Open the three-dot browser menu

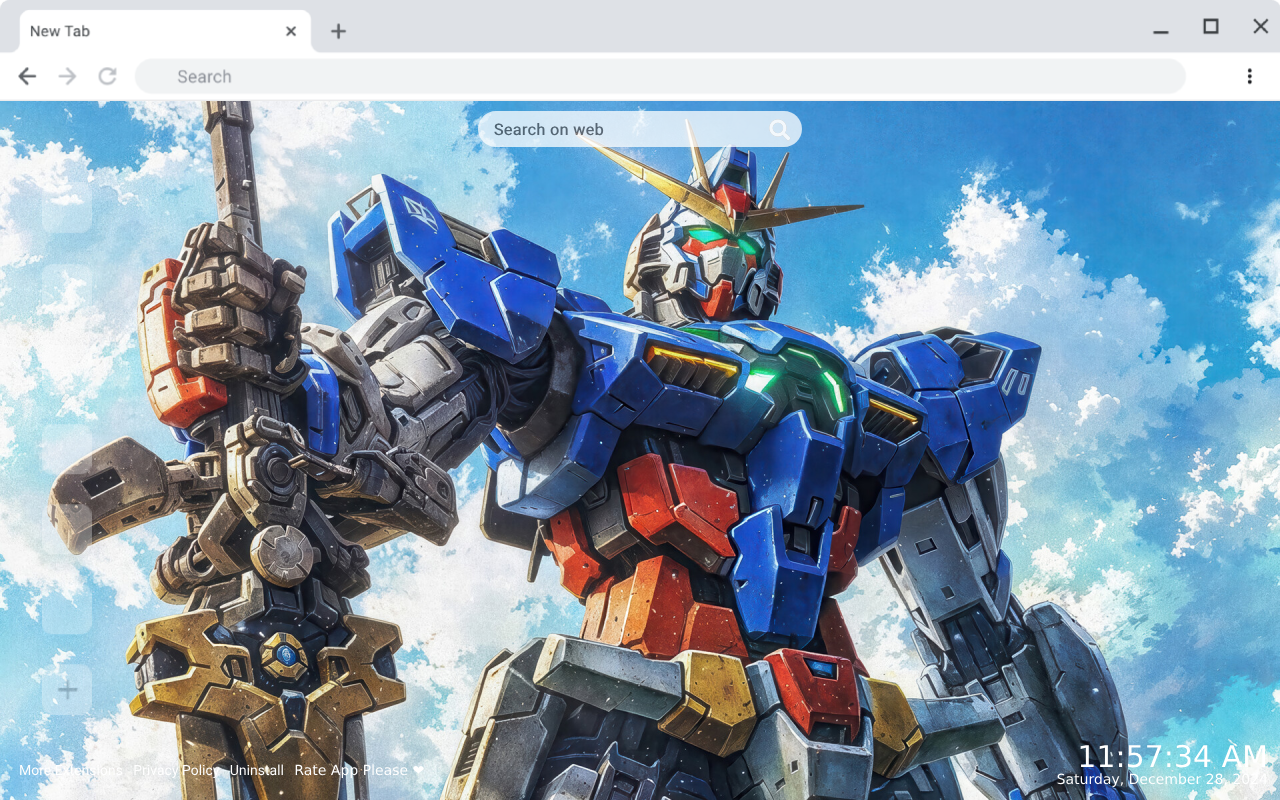coord(1249,76)
